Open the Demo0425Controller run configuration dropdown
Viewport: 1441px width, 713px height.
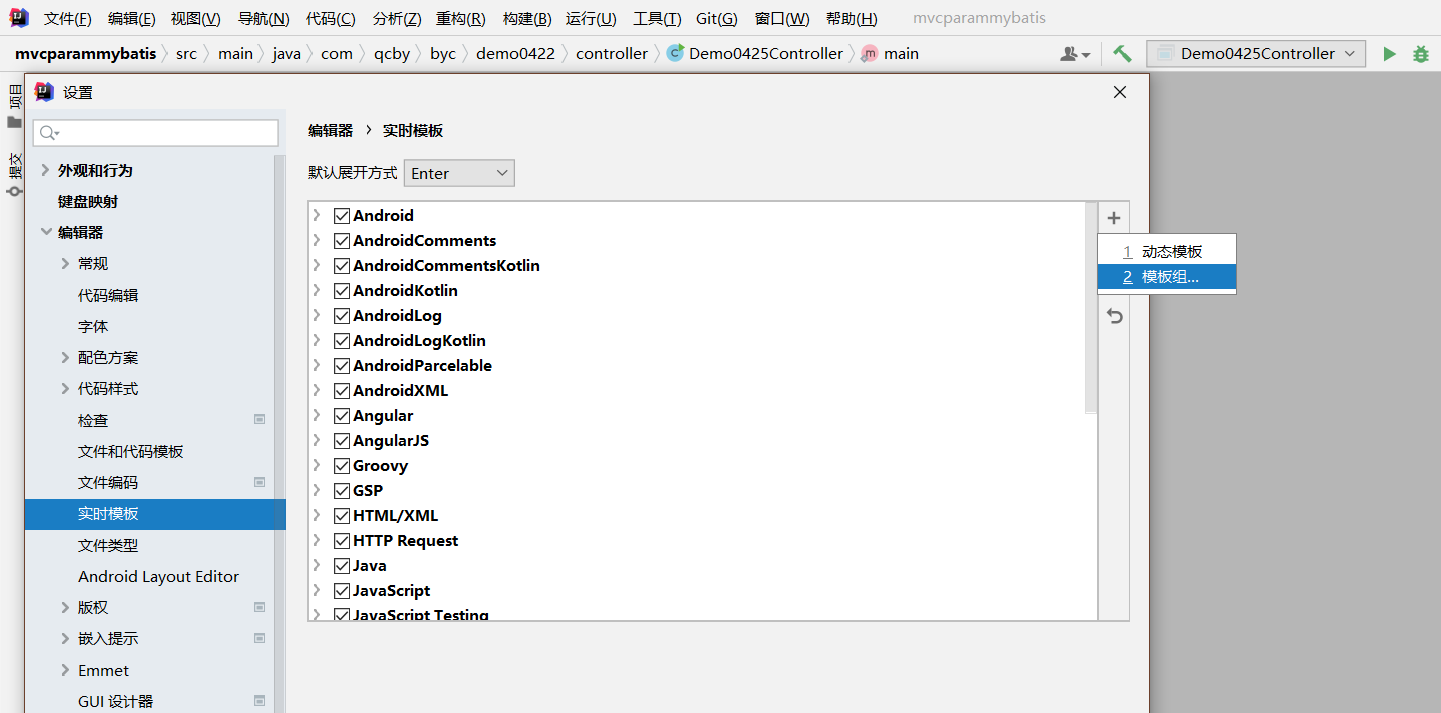(x=1256, y=54)
